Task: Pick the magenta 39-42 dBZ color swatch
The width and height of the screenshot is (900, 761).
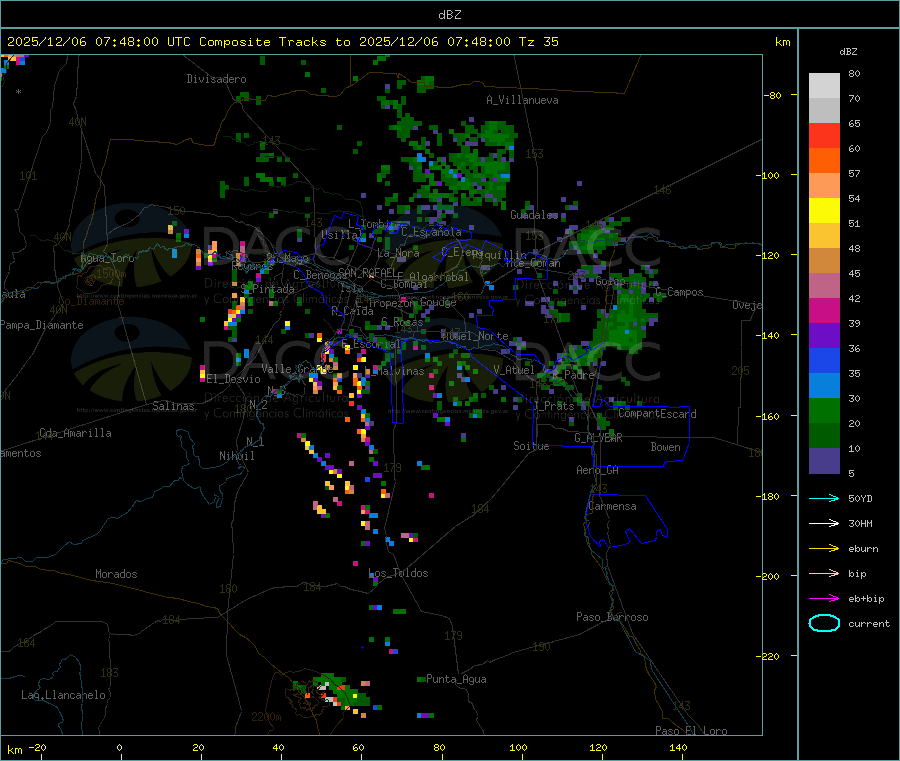Action: (x=824, y=310)
